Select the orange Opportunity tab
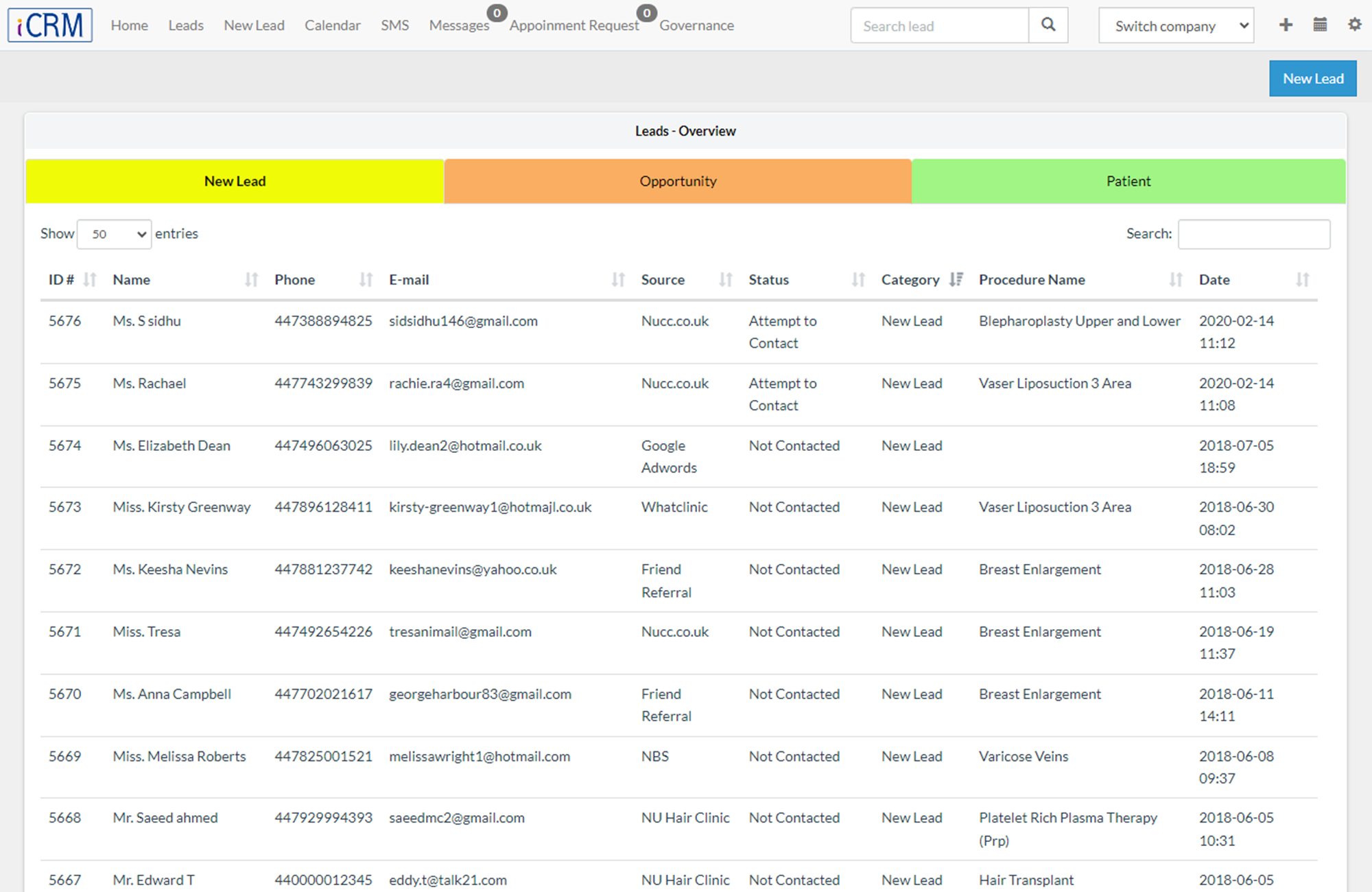Screen dimensions: 1372x892 tap(678, 181)
